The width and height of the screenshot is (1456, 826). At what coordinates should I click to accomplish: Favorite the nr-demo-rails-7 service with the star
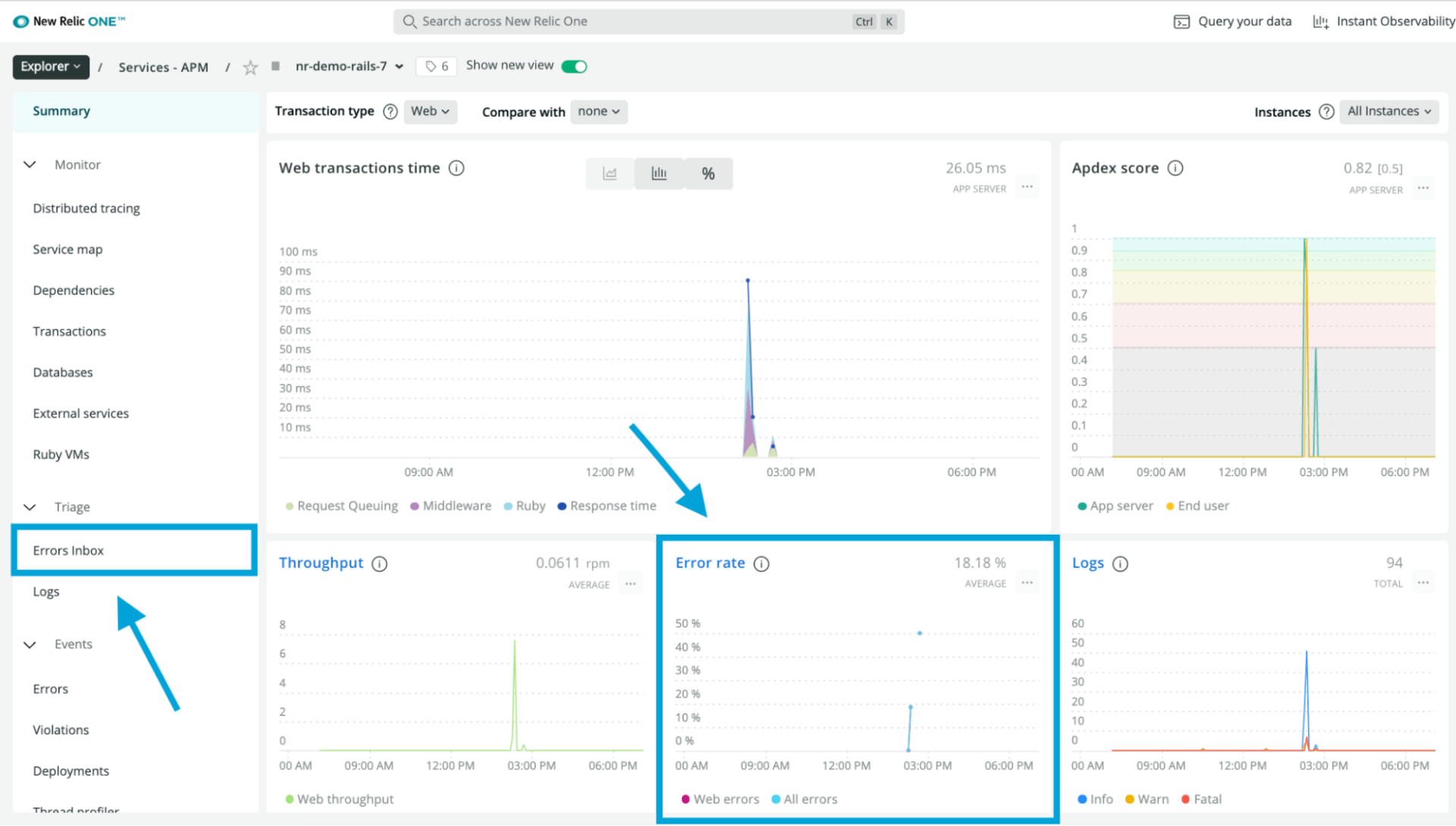coord(249,67)
